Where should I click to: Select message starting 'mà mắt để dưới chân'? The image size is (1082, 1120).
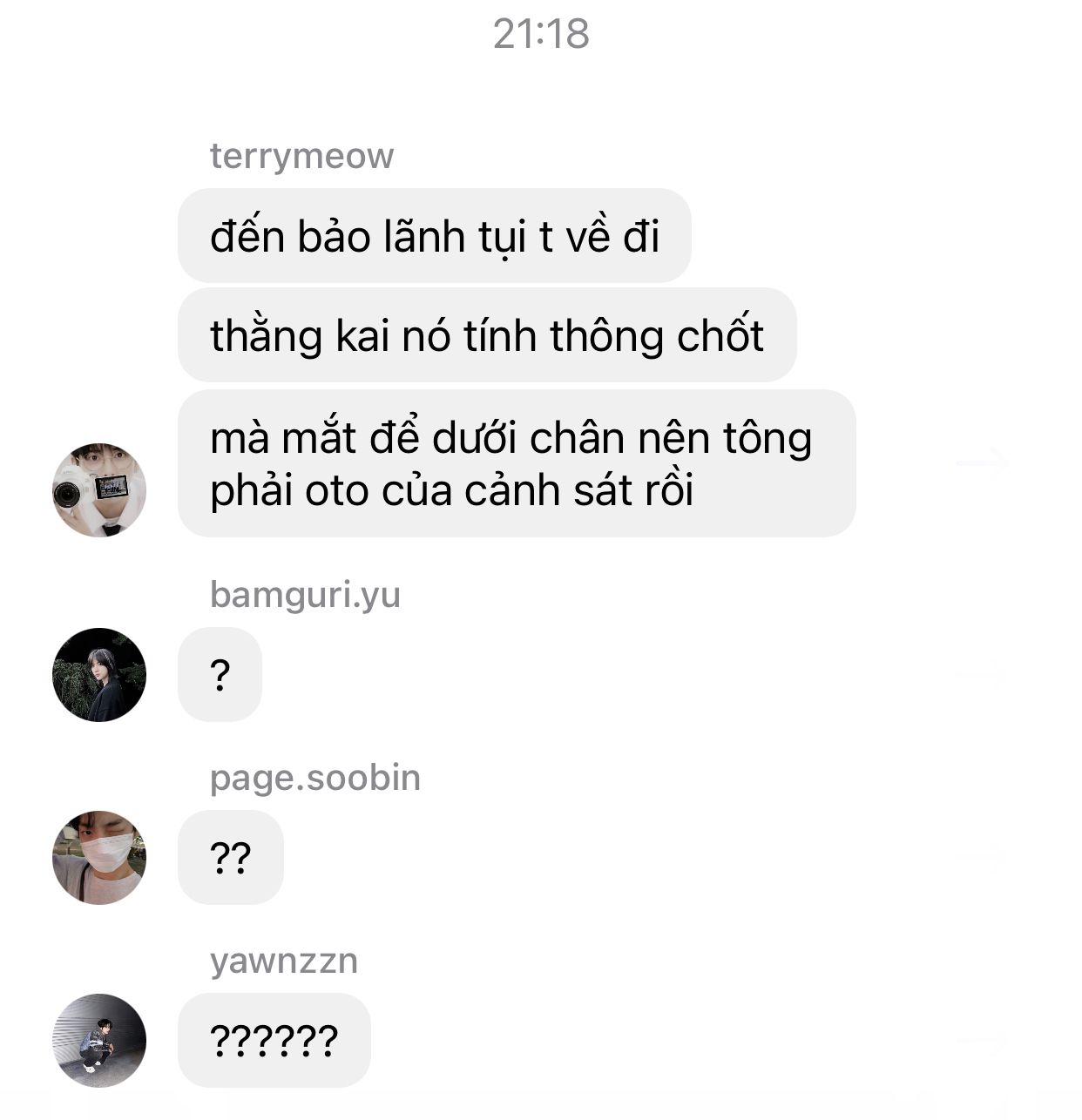coord(517,463)
